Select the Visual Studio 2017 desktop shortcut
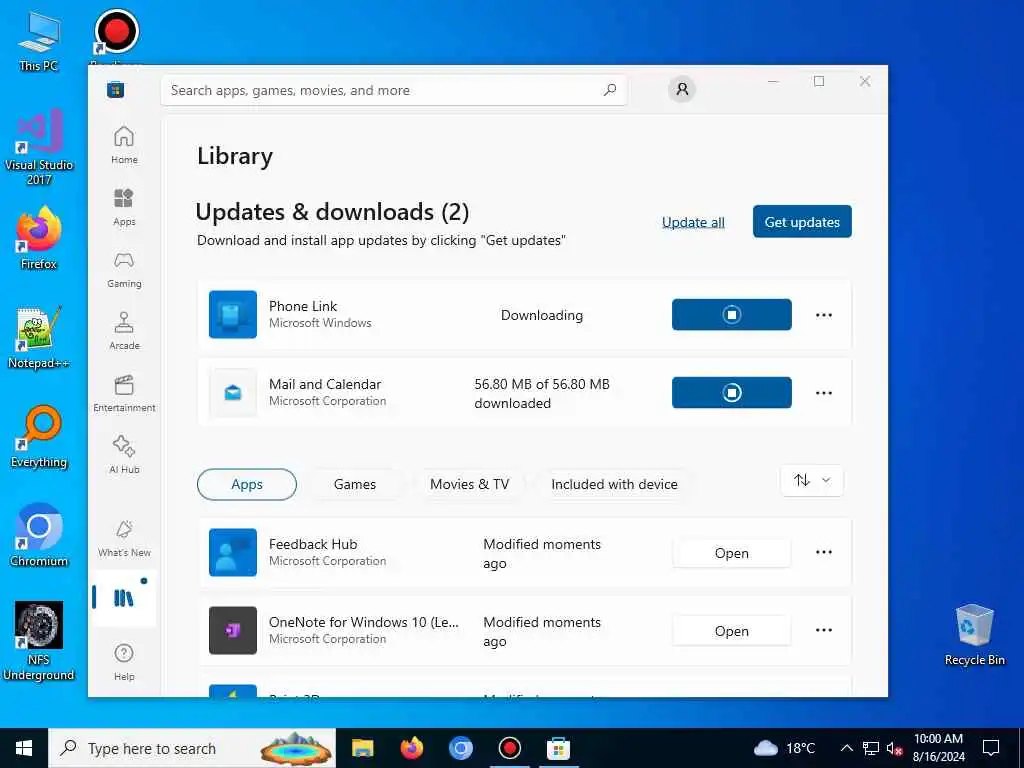 click(x=39, y=148)
